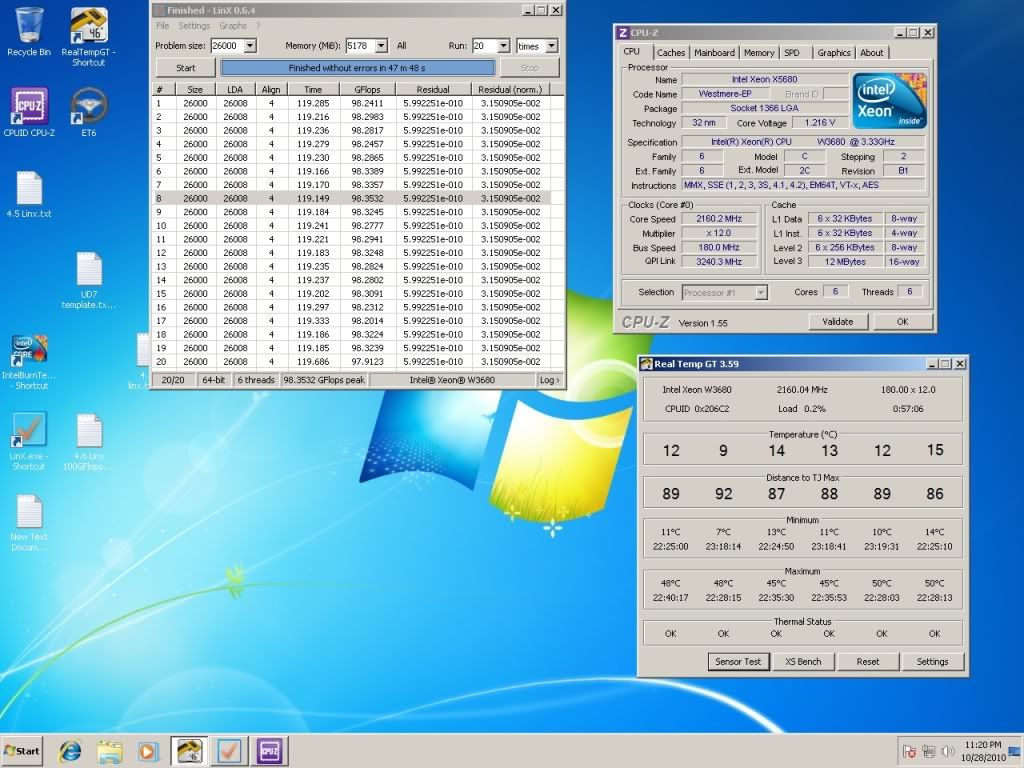The image size is (1024, 768).
Task: Click the Problem size input field
Action: coord(227,46)
